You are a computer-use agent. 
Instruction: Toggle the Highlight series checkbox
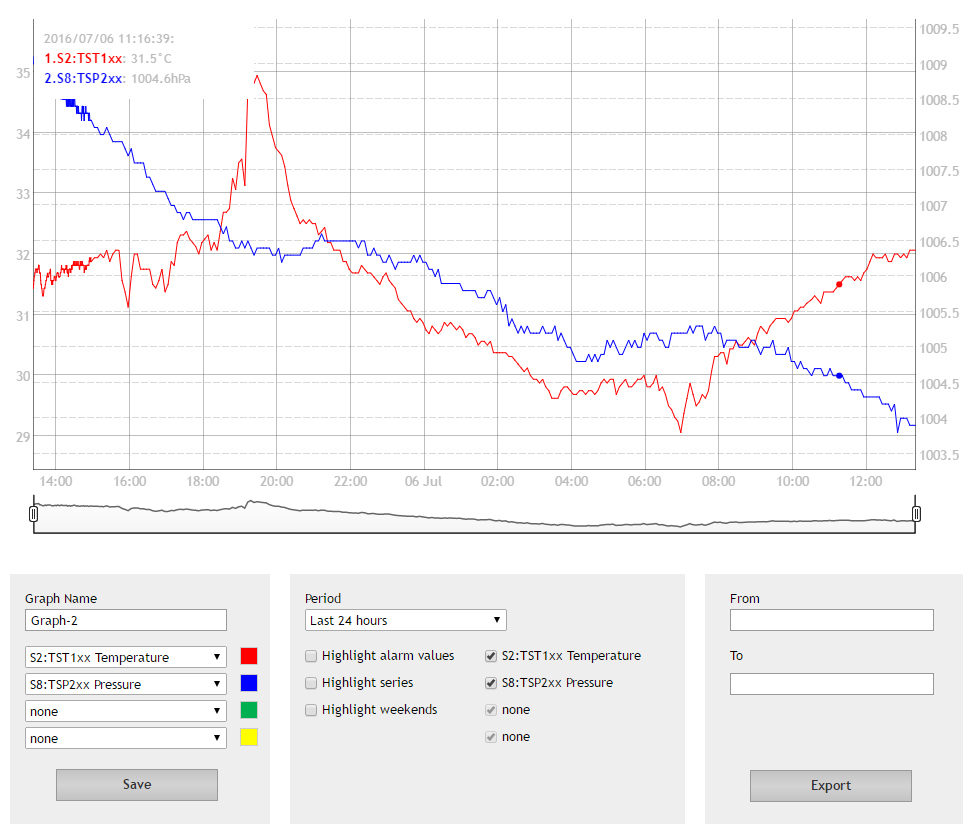311,683
